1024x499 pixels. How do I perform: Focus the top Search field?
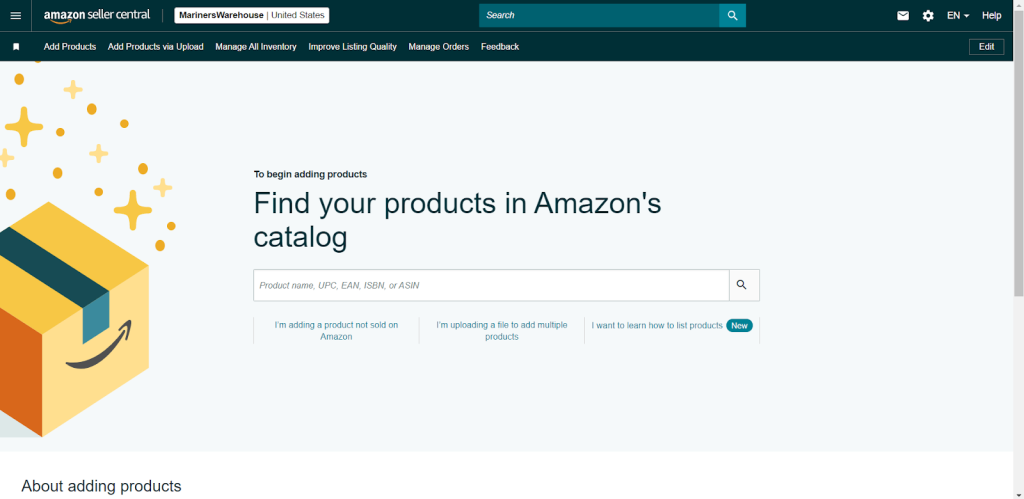(x=599, y=16)
